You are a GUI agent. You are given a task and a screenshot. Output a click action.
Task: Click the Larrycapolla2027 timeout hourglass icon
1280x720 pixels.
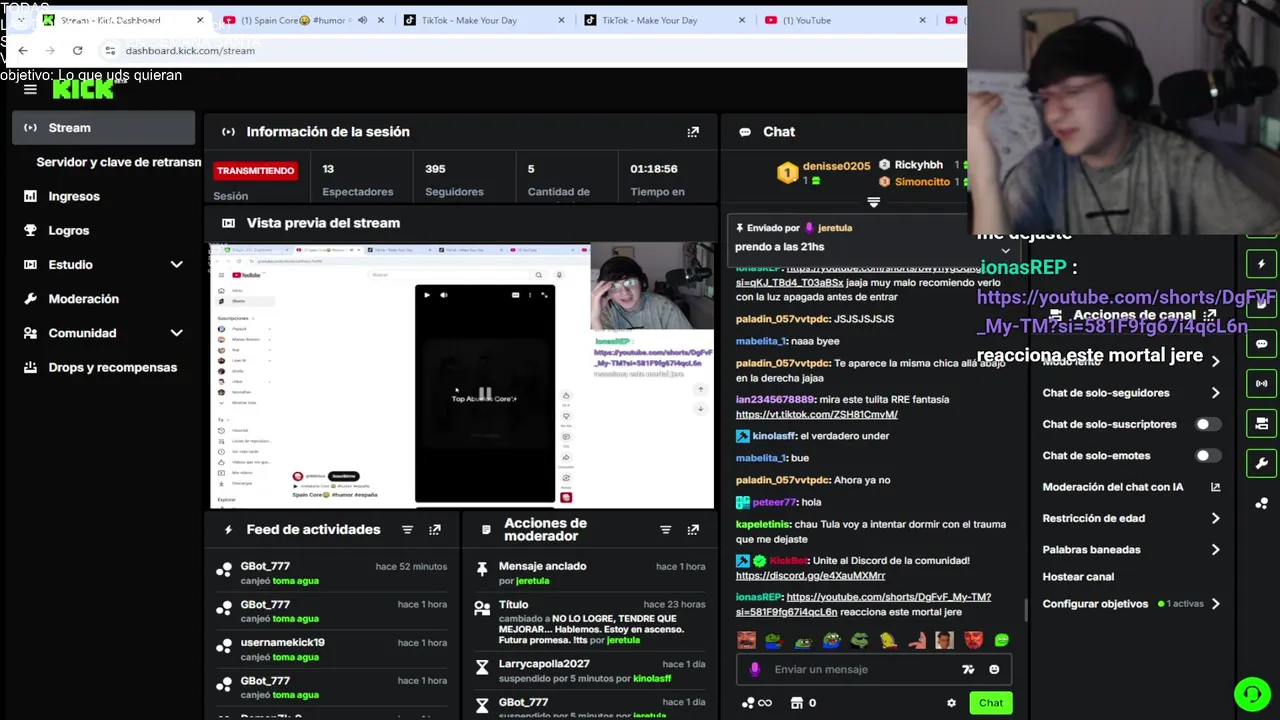[x=482, y=666]
